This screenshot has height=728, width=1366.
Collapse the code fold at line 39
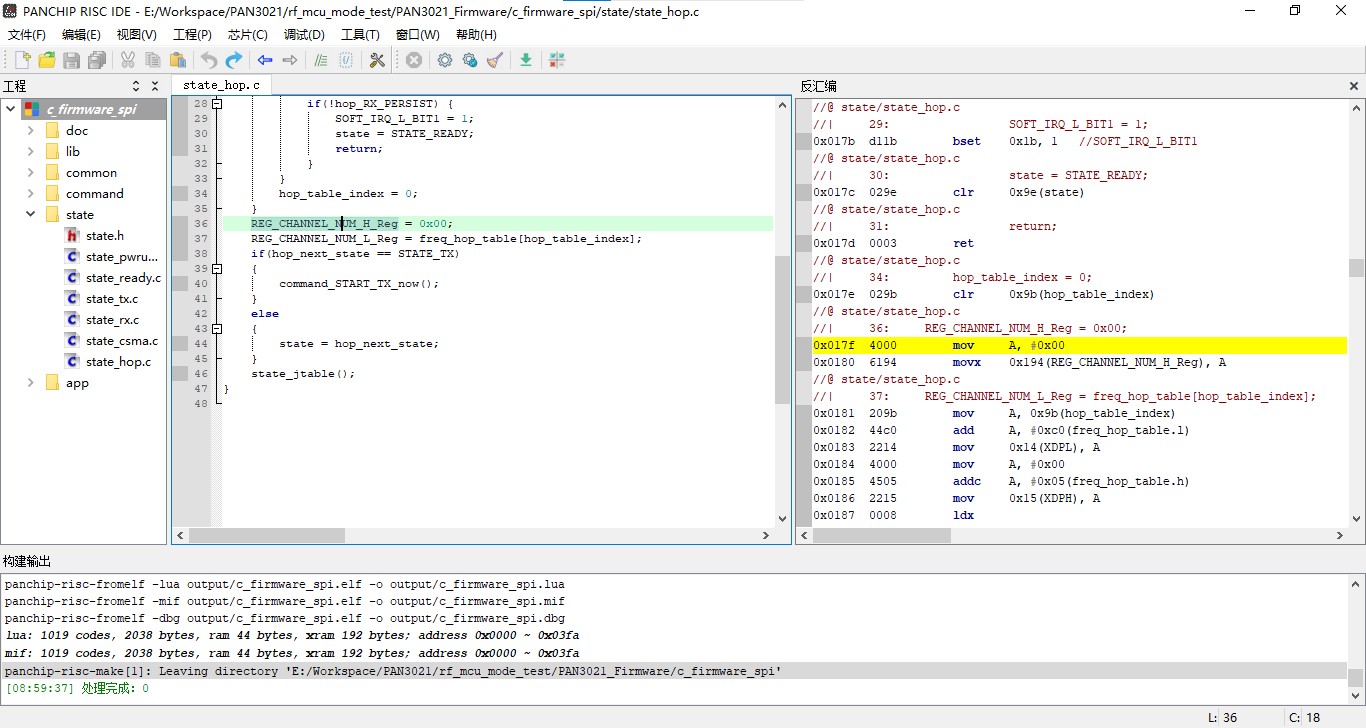(x=216, y=269)
